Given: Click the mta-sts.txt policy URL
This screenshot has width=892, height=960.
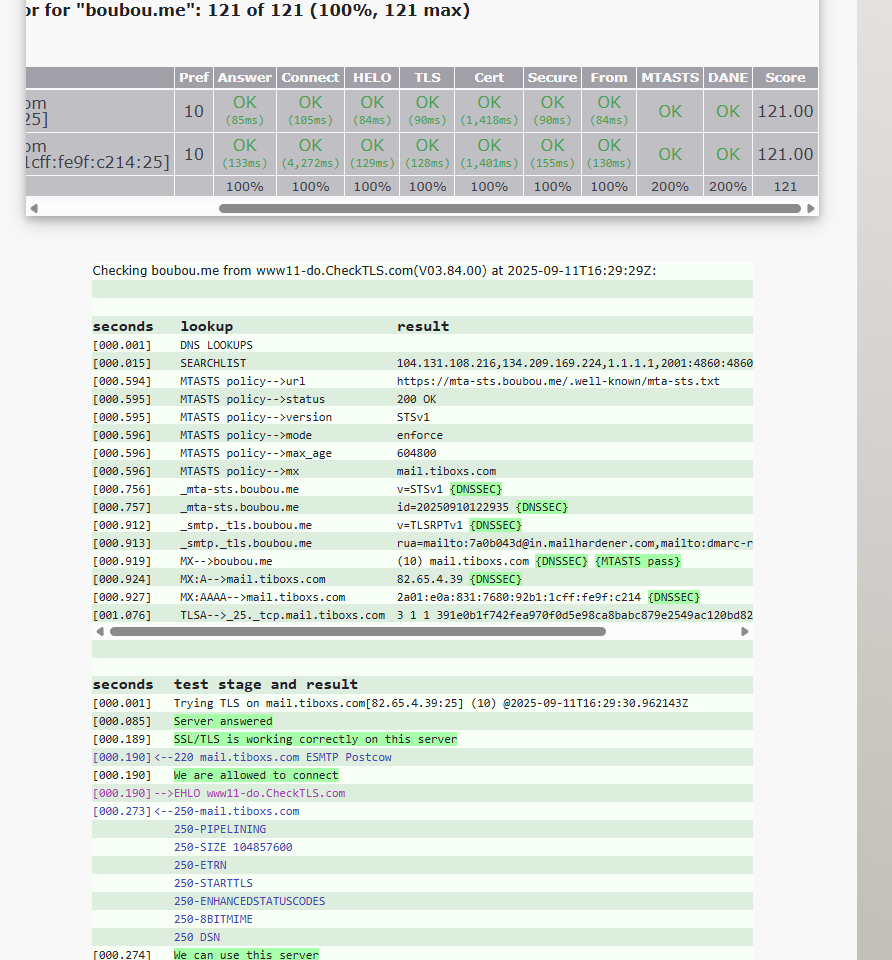Looking at the screenshot, I should (x=558, y=381).
